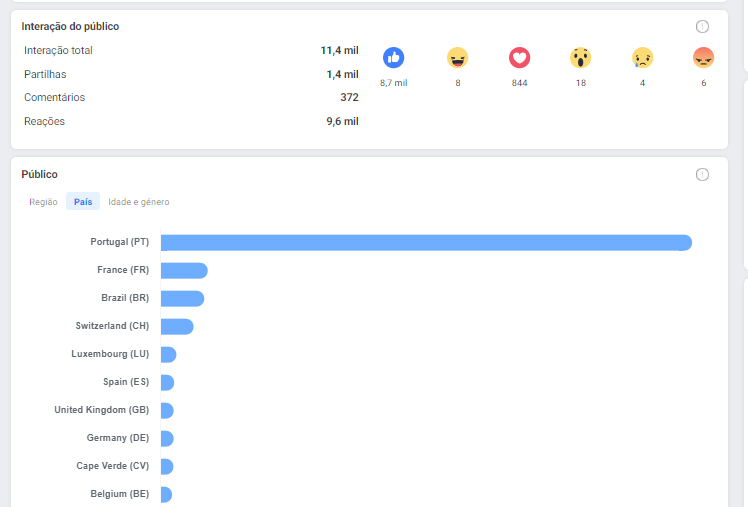Select the País tab
The height and width of the screenshot is (507, 748).
click(x=83, y=202)
